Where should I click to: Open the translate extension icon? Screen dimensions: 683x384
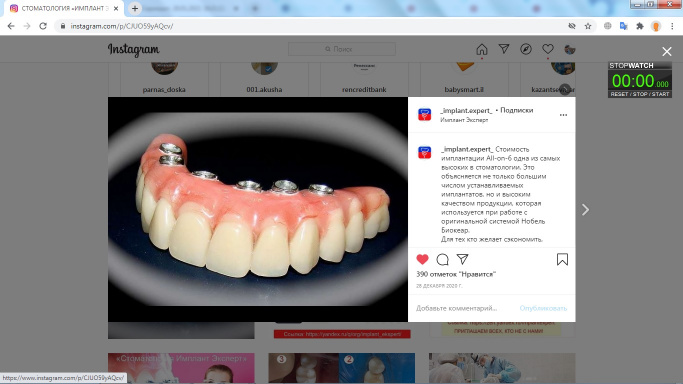[x=623, y=26]
